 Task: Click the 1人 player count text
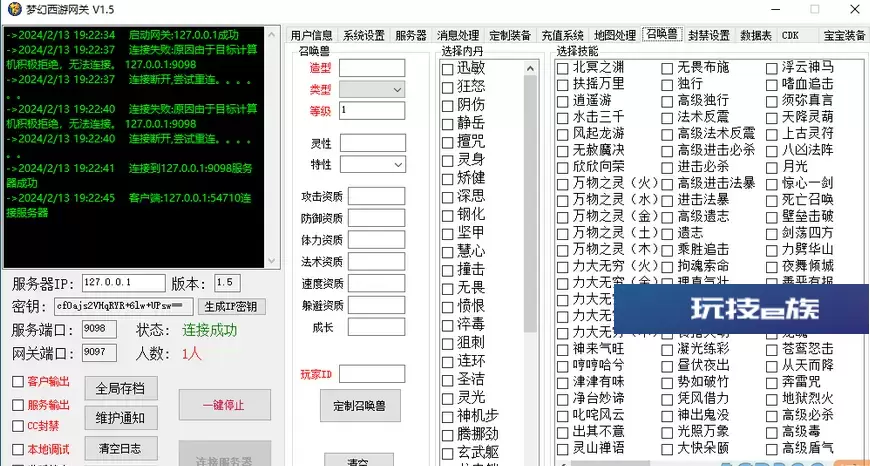click(192, 354)
